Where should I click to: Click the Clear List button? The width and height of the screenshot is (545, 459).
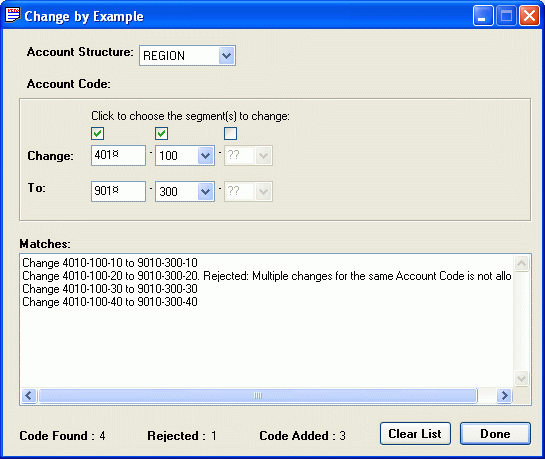(415, 434)
